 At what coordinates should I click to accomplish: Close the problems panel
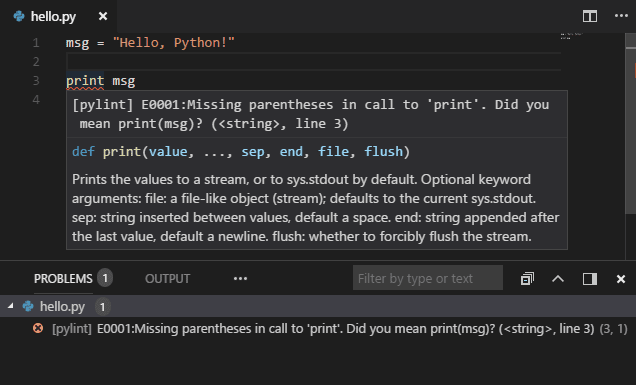click(x=621, y=279)
